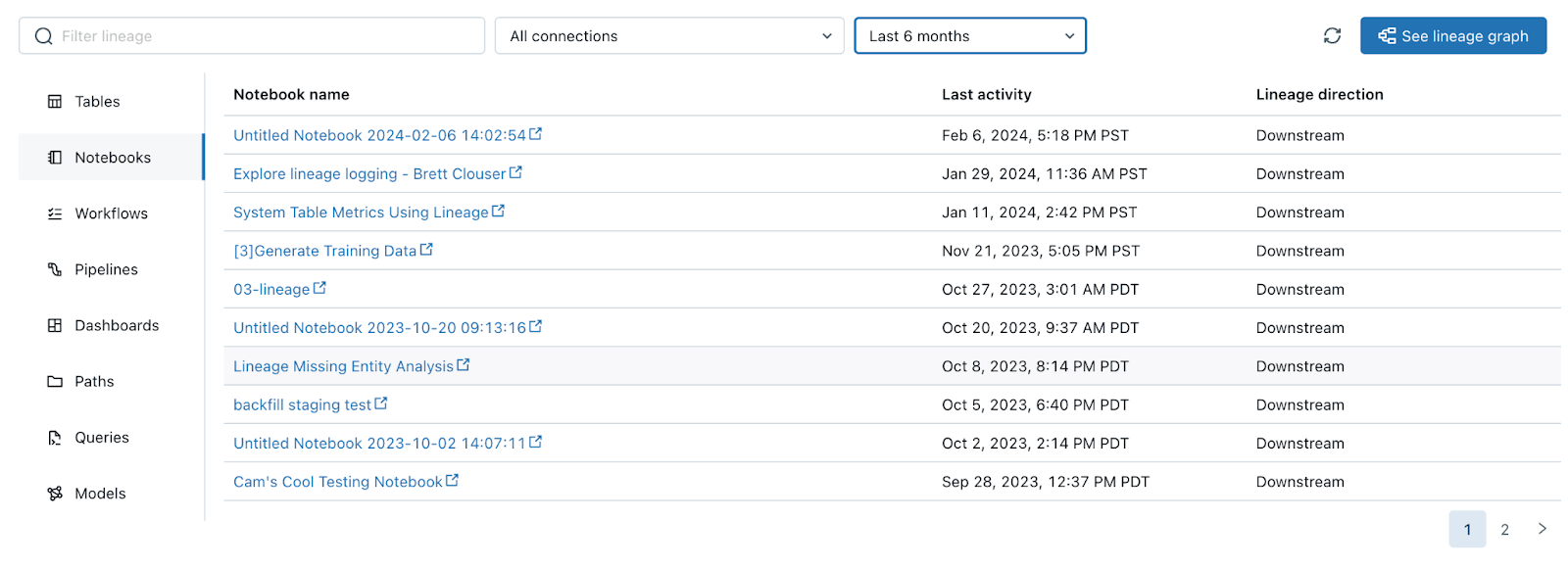Click the refresh icon
This screenshot has width=1568, height=568.
1332,36
